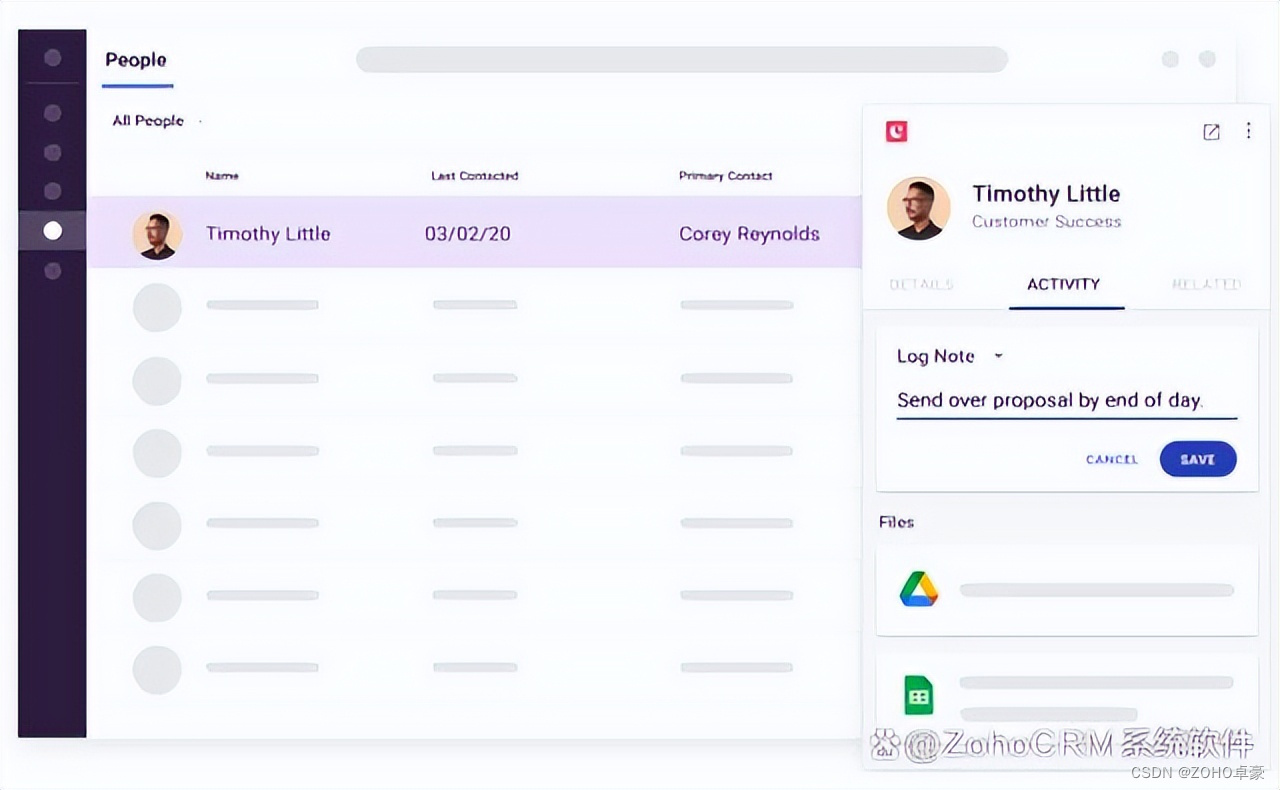Click the 03/02/20 date cell
Screen dimensions: 1280x790
[x=467, y=233]
